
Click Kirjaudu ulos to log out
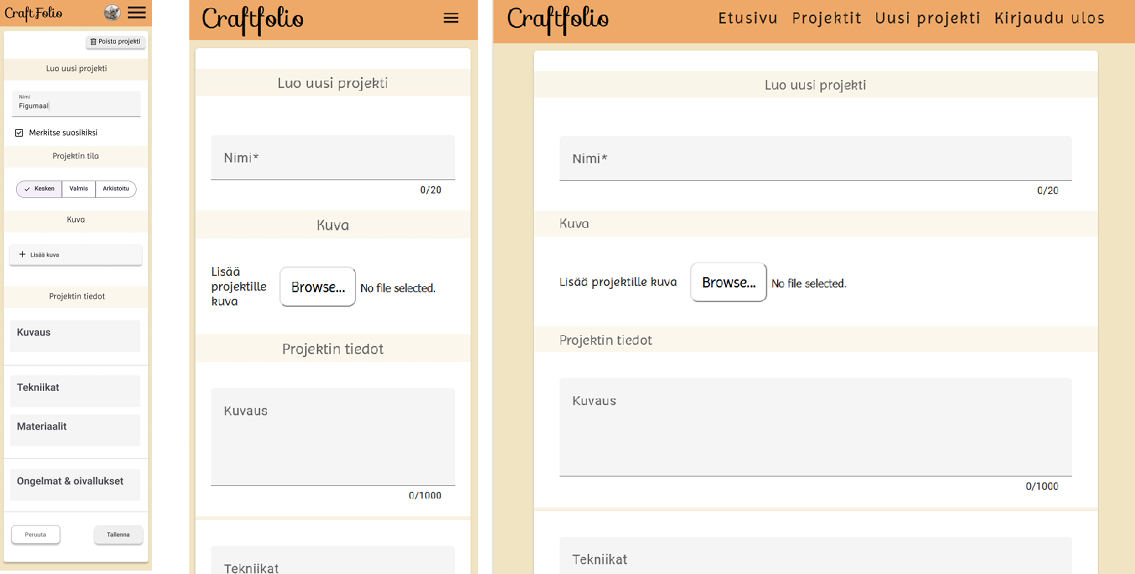click(x=1049, y=19)
